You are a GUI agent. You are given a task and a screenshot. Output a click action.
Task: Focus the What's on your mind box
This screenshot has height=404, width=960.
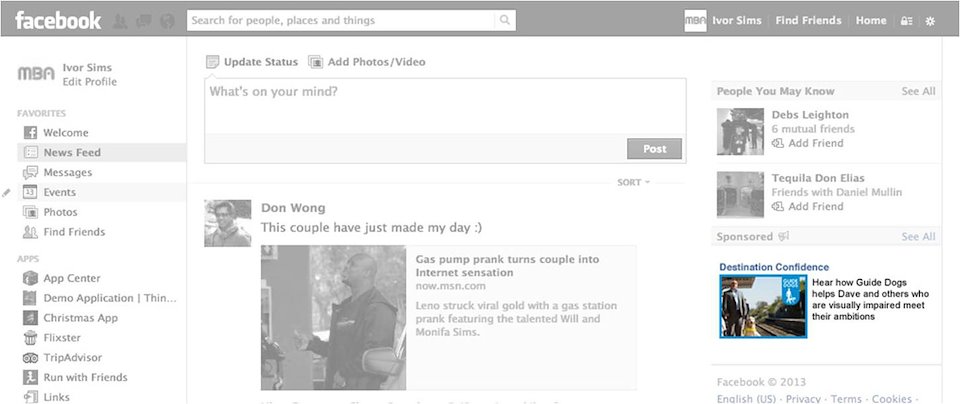point(445,105)
